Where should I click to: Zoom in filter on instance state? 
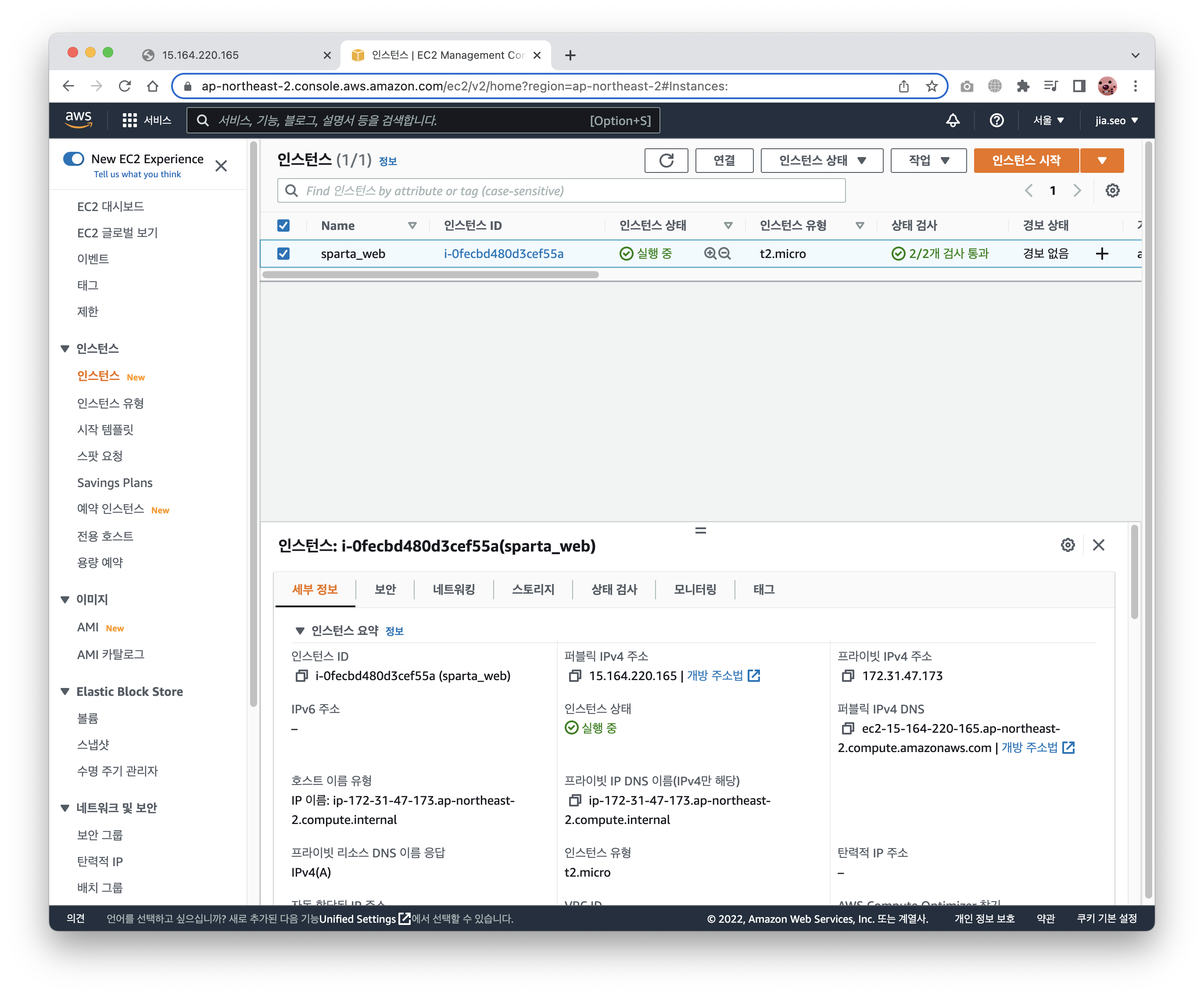click(710, 254)
